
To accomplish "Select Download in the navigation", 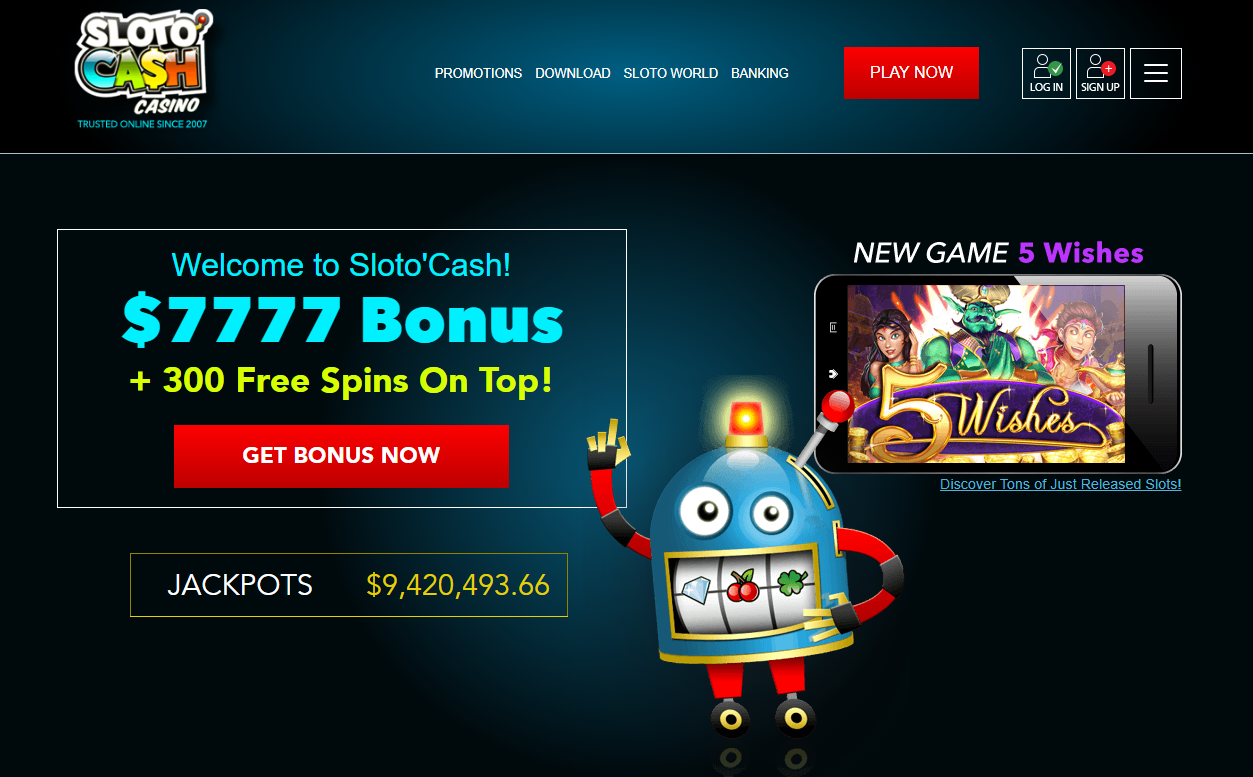I will (x=573, y=73).
